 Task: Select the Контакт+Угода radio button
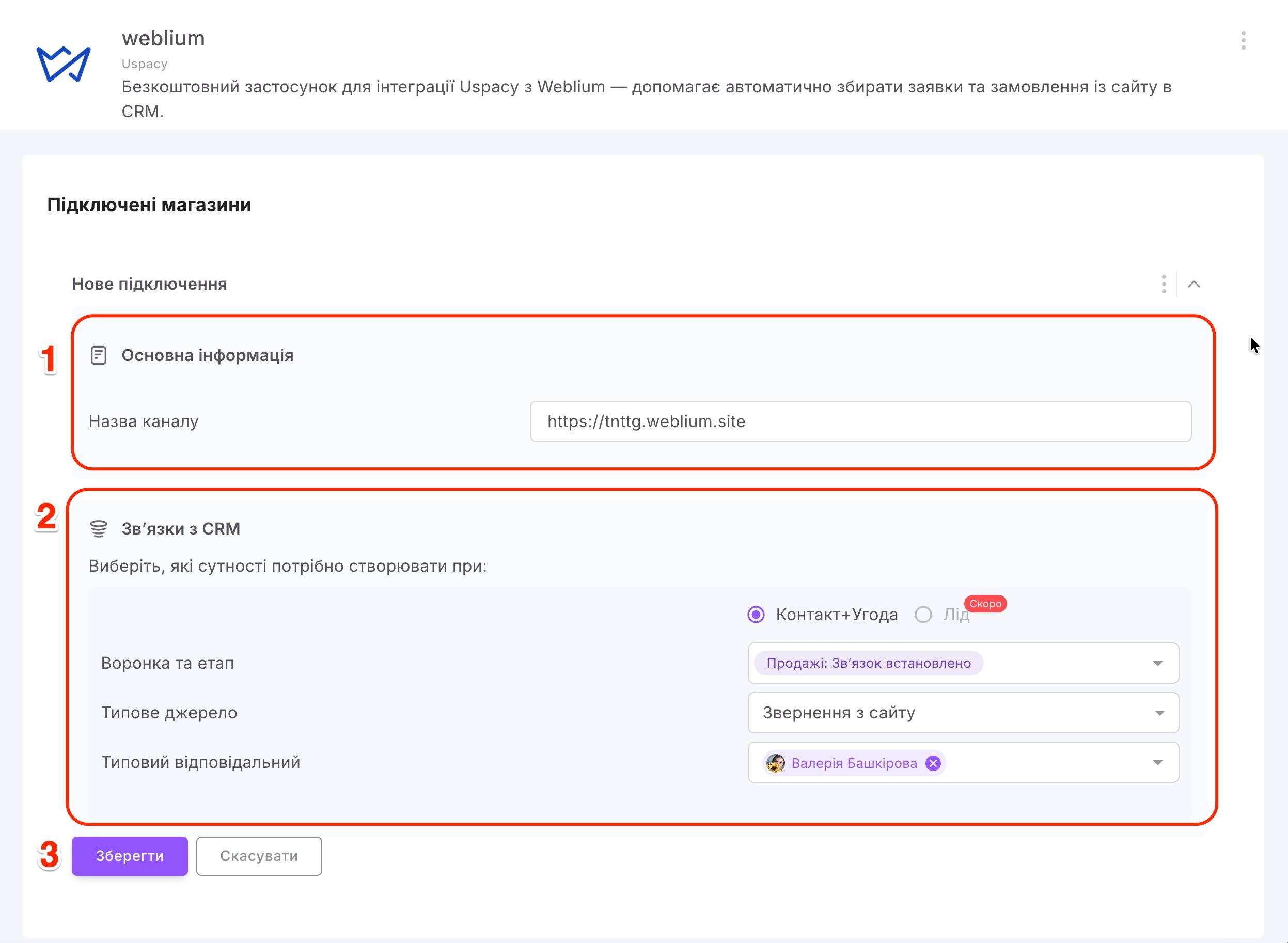click(x=756, y=615)
